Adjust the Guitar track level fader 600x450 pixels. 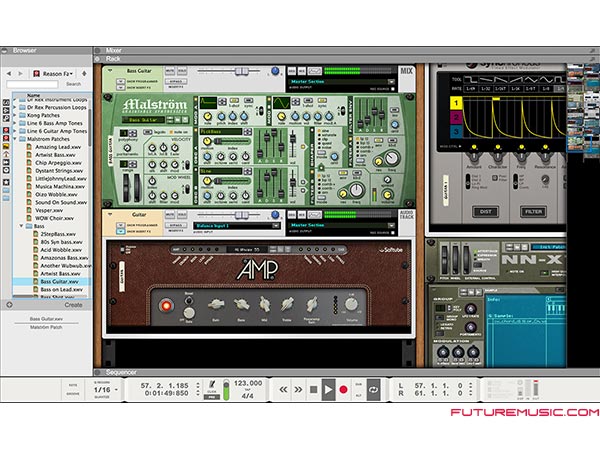[x=241, y=215]
